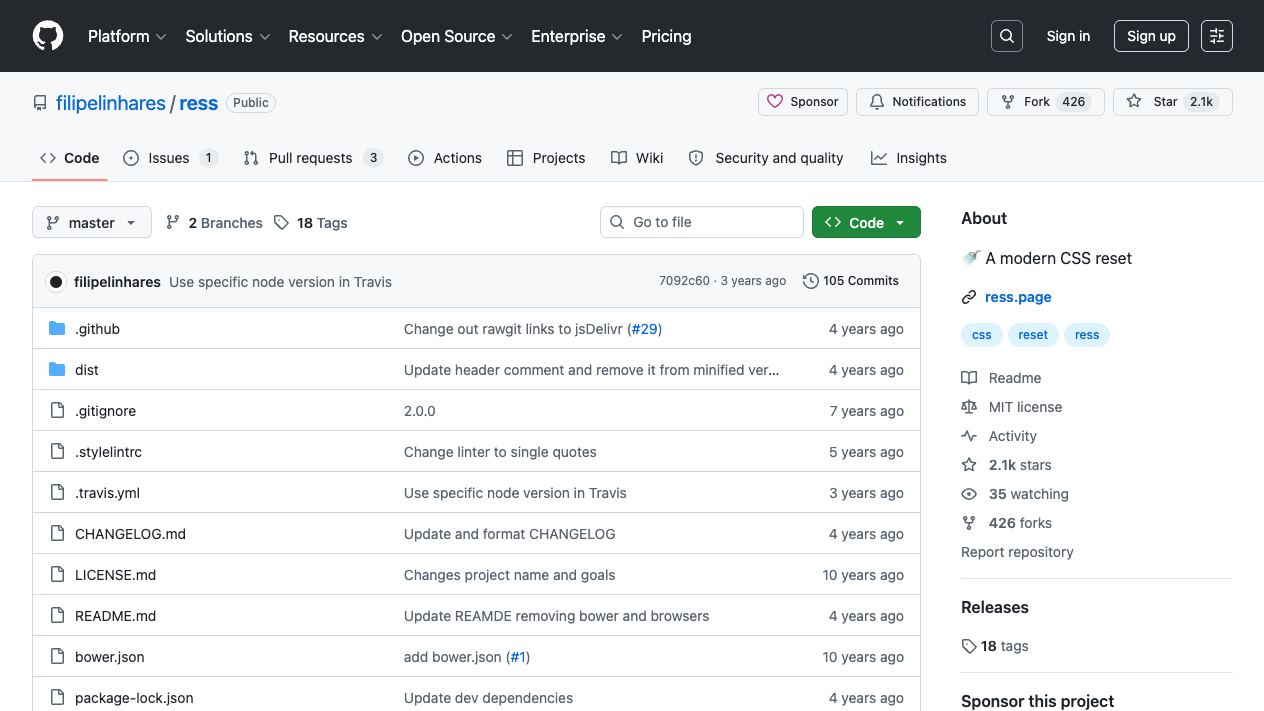Click the file icon beside .travis.yml
This screenshot has height=711, width=1264.
[57, 493]
